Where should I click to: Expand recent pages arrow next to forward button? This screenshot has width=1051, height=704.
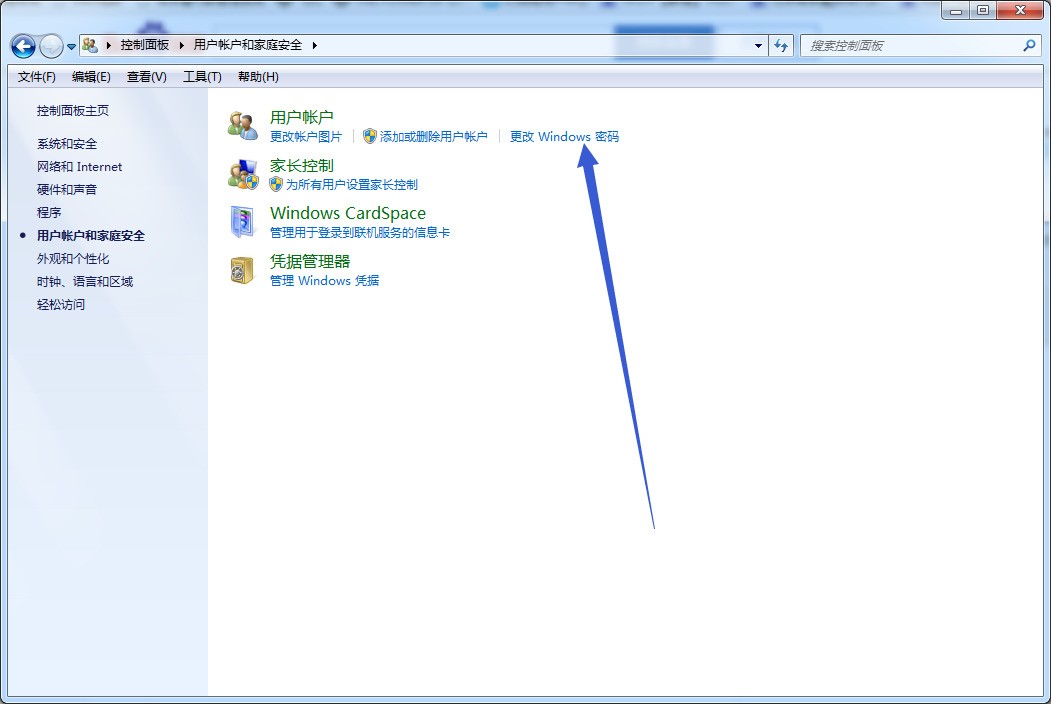(71, 47)
